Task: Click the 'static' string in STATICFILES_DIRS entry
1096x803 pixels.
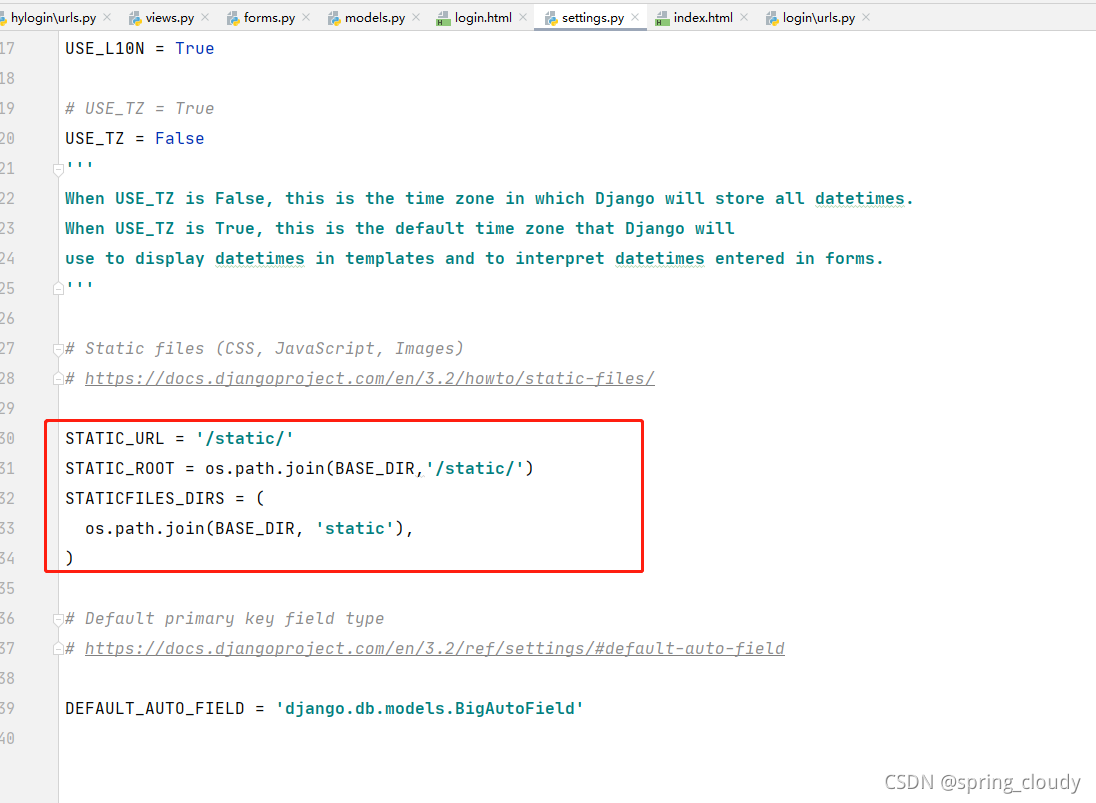Action: (355, 528)
